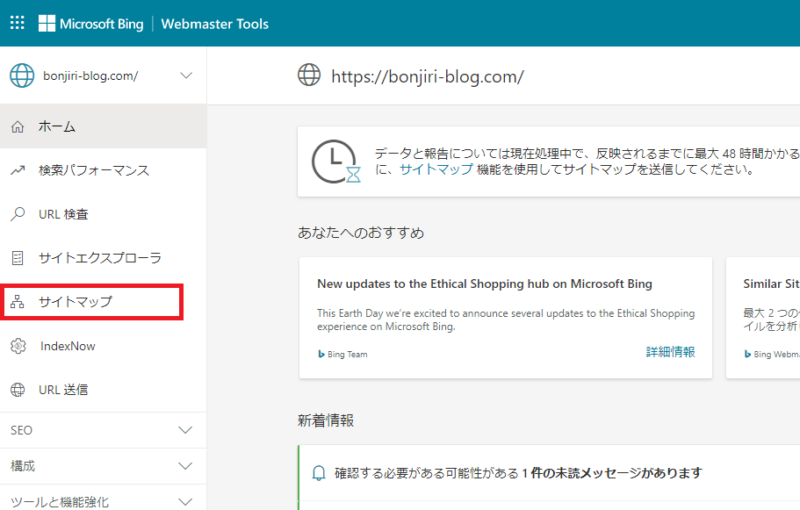Click the globe icon beside bonjiri-blog.com site selector

click(22, 76)
